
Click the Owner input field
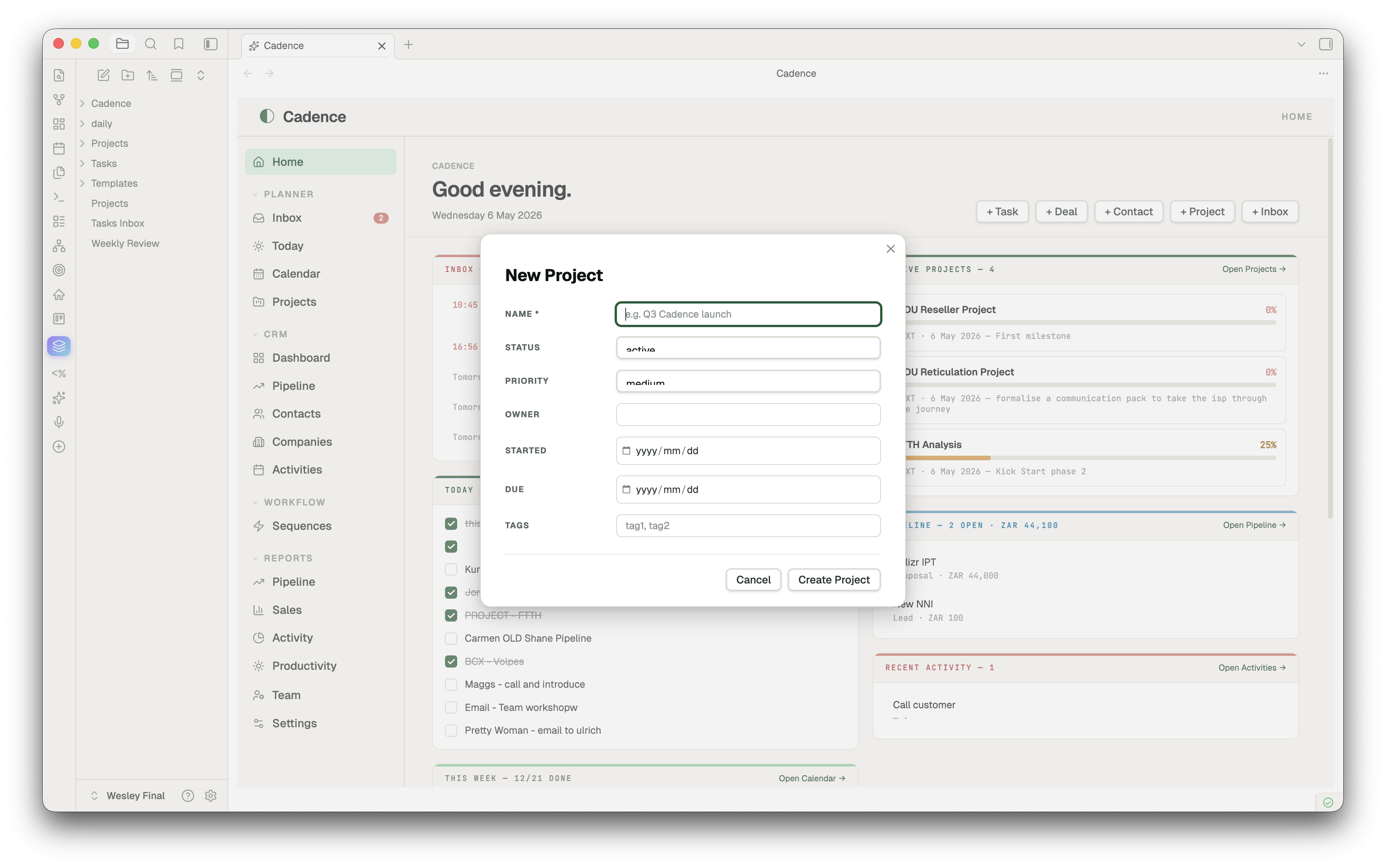coord(748,415)
